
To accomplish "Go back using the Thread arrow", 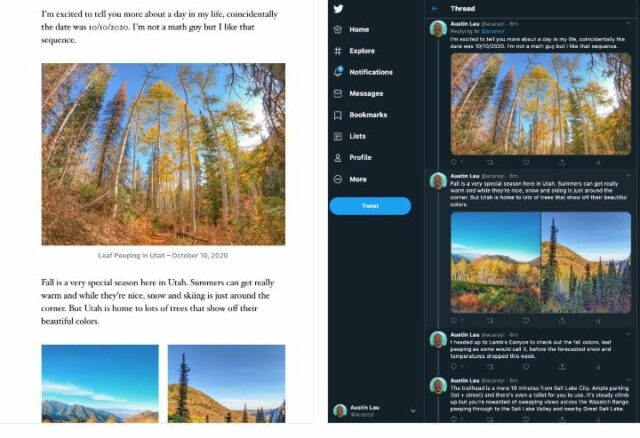I will pyautogui.click(x=434, y=8).
